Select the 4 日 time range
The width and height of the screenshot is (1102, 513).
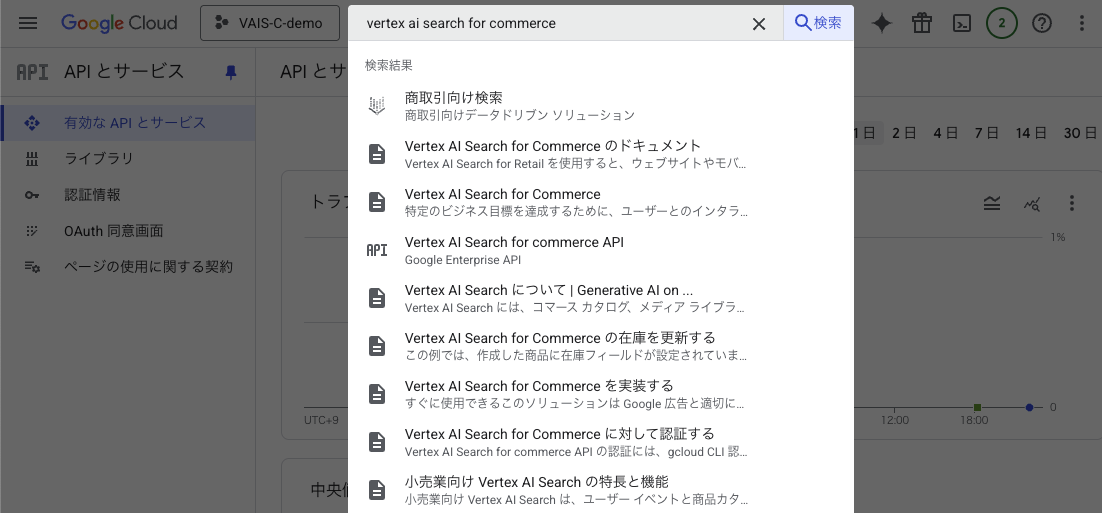tap(945, 133)
